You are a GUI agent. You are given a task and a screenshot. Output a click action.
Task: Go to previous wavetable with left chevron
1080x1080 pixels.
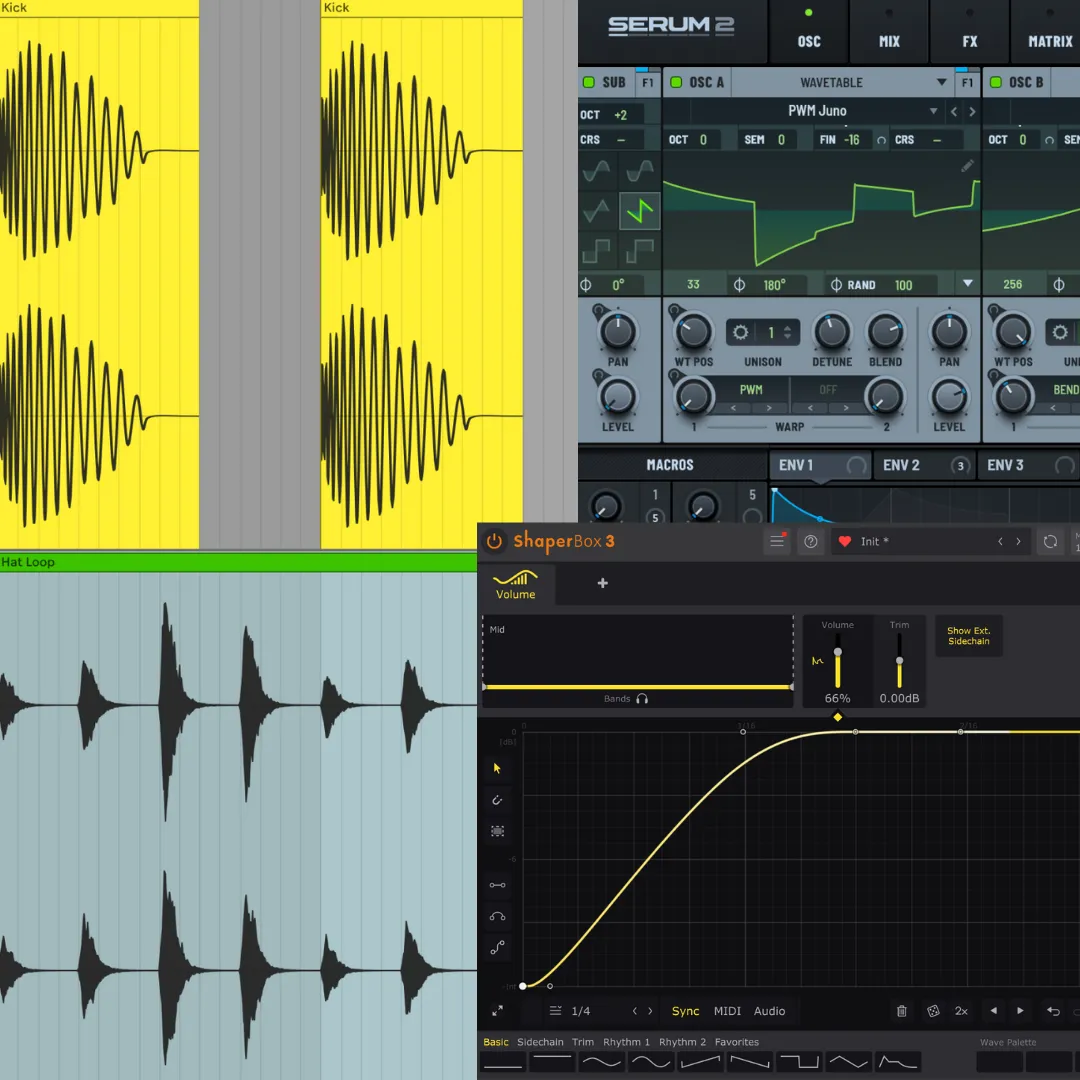(x=954, y=111)
